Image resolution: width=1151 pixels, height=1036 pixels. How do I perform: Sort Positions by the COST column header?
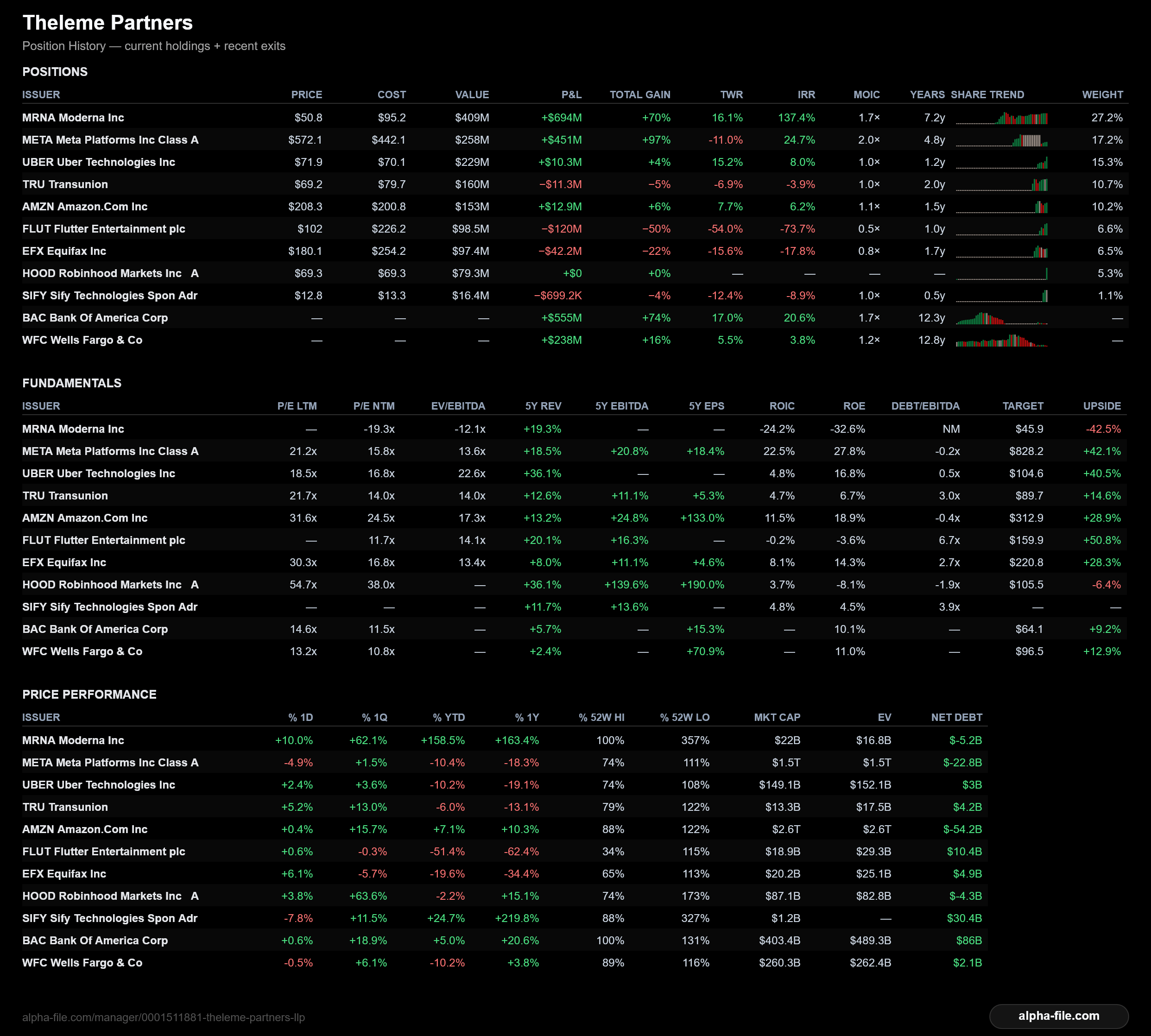point(392,95)
